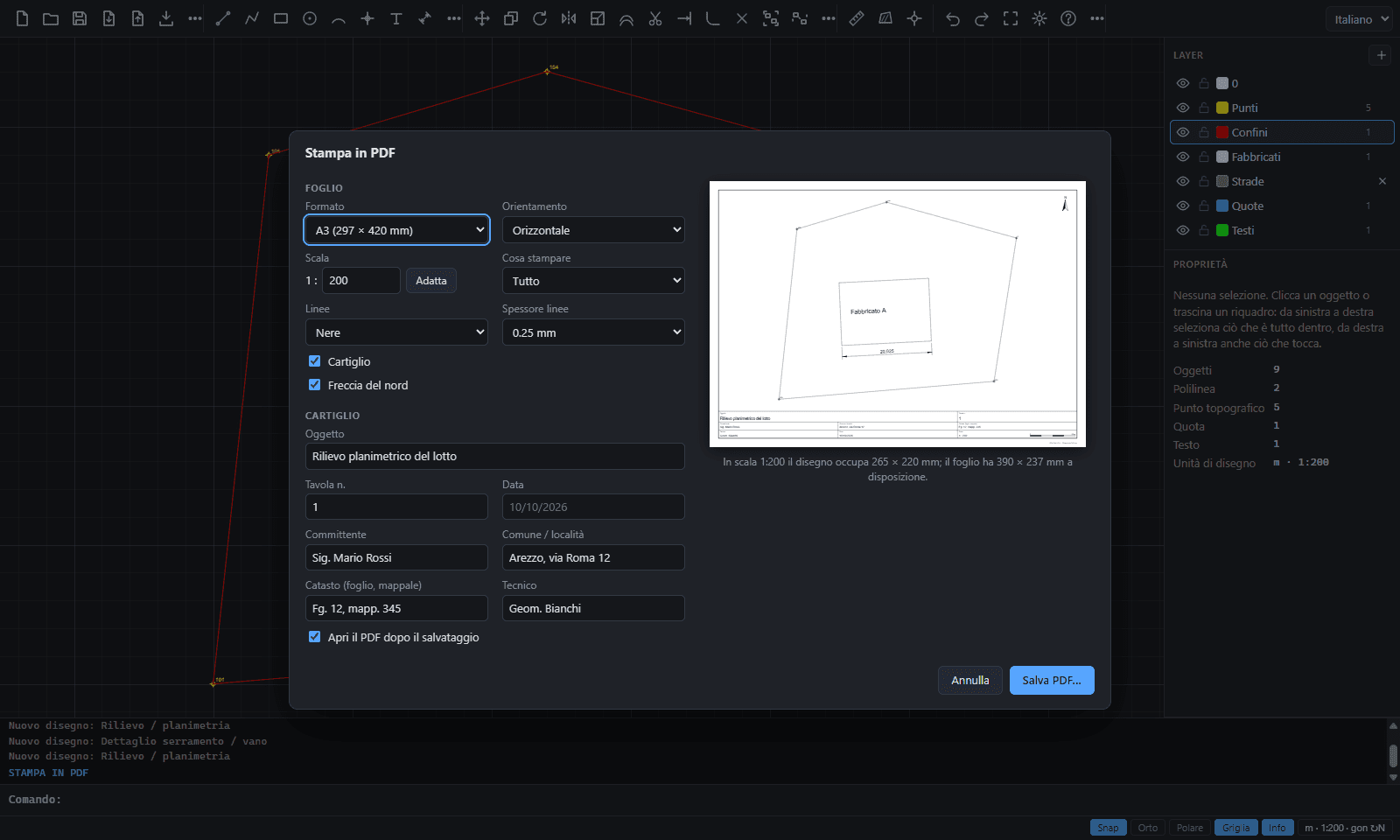Open the Spessore linee dropdown
The width and height of the screenshot is (1400, 840).
pos(593,332)
